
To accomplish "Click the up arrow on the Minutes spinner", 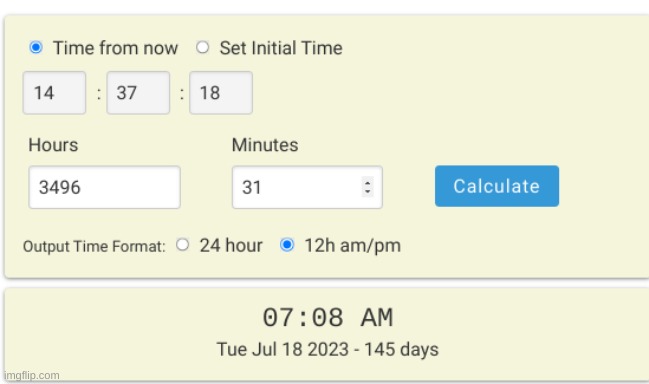I will 368,182.
